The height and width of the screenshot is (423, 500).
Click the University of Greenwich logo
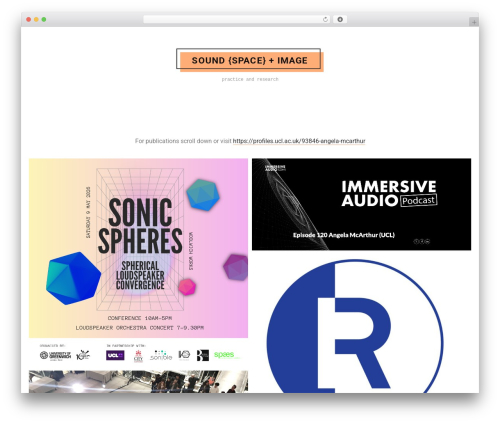pyautogui.click(x=55, y=355)
